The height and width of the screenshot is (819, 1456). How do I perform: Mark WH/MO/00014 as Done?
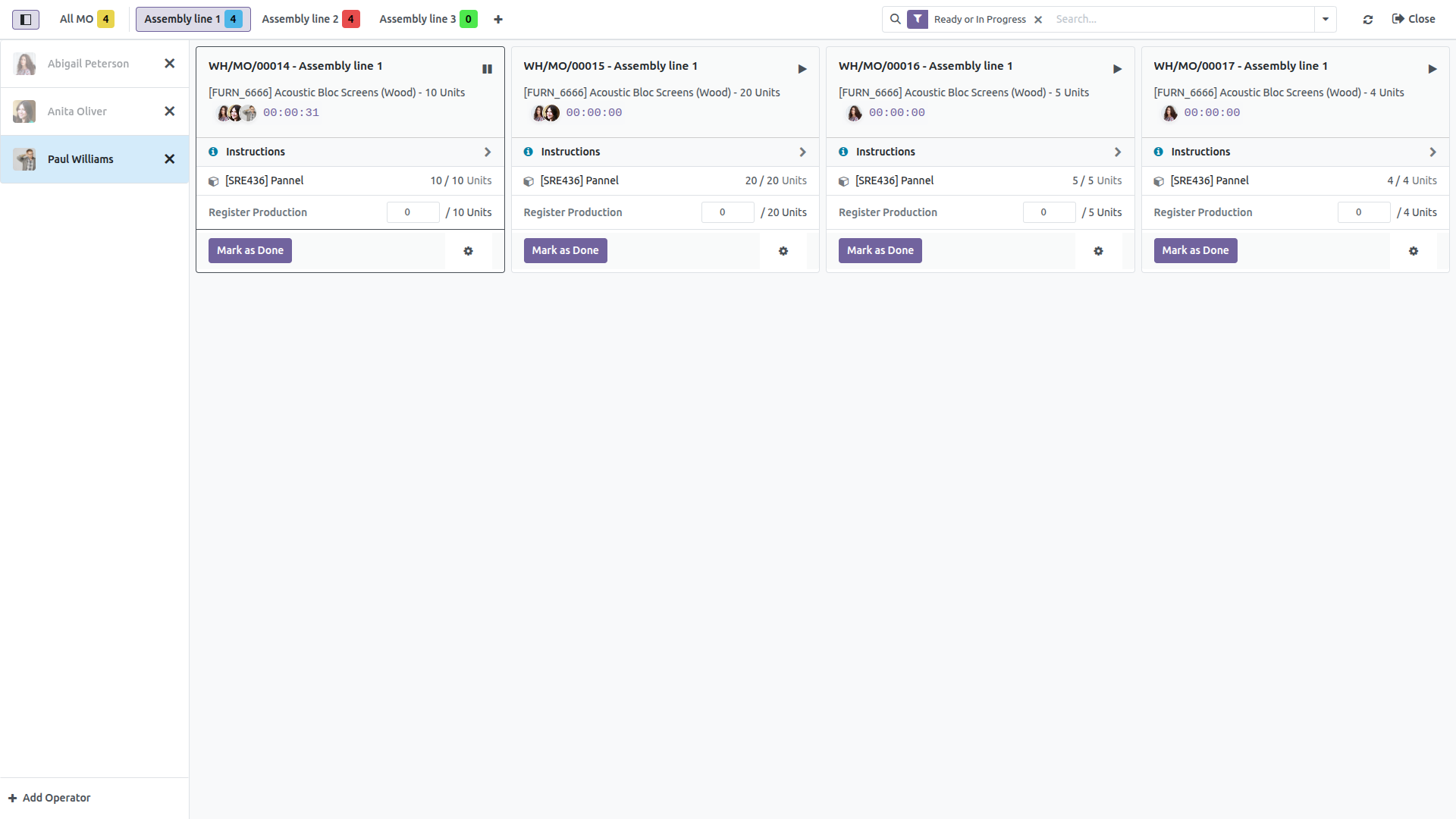pos(250,251)
